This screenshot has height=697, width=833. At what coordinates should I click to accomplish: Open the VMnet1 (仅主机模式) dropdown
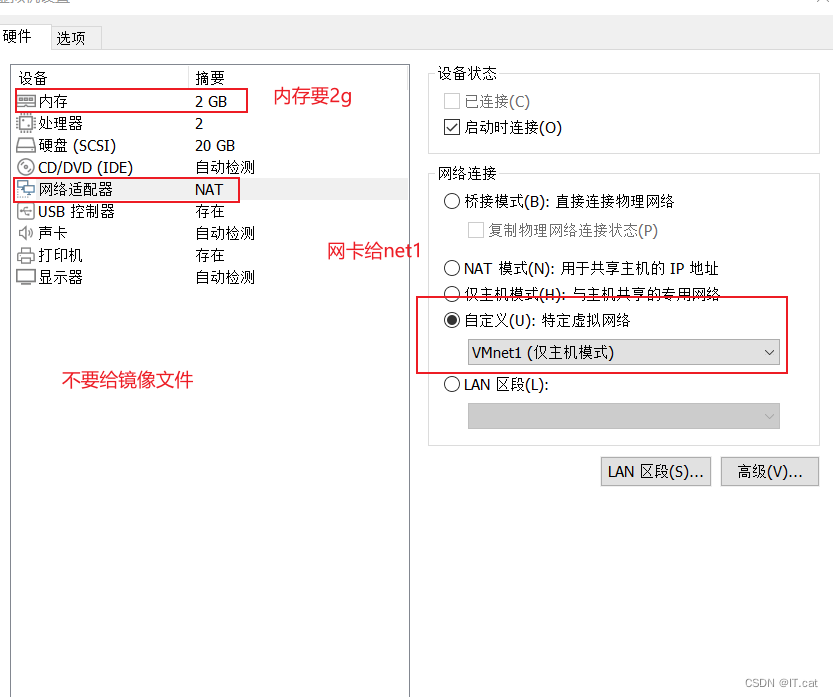tap(624, 352)
